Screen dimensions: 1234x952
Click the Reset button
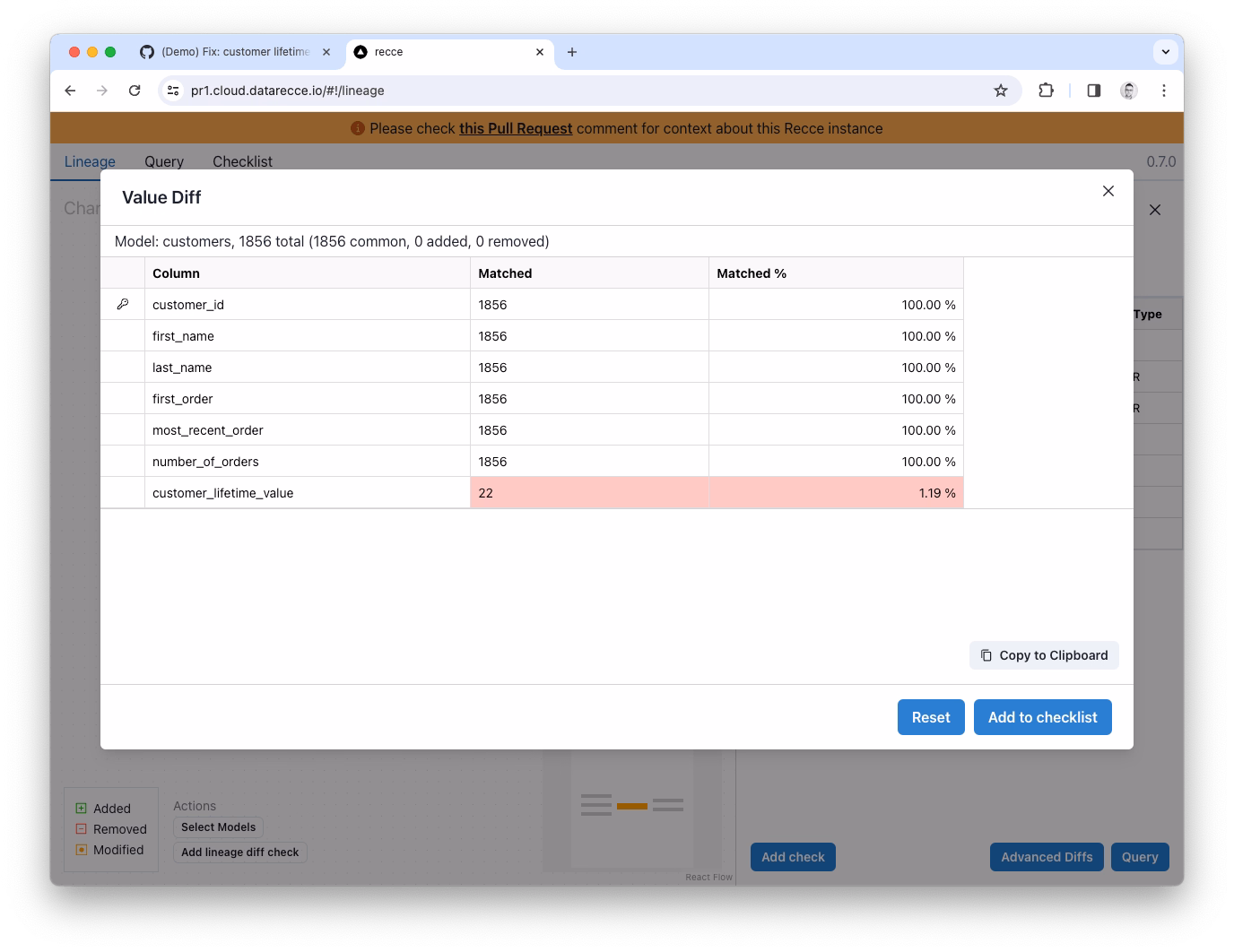pyautogui.click(x=931, y=717)
